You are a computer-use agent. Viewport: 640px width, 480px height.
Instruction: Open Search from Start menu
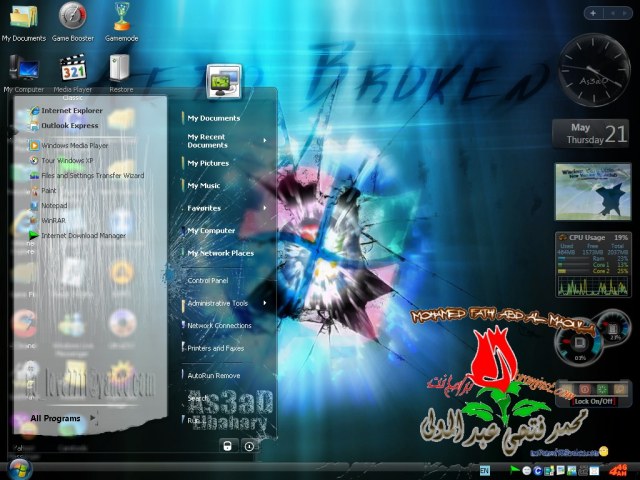[x=196, y=398]
